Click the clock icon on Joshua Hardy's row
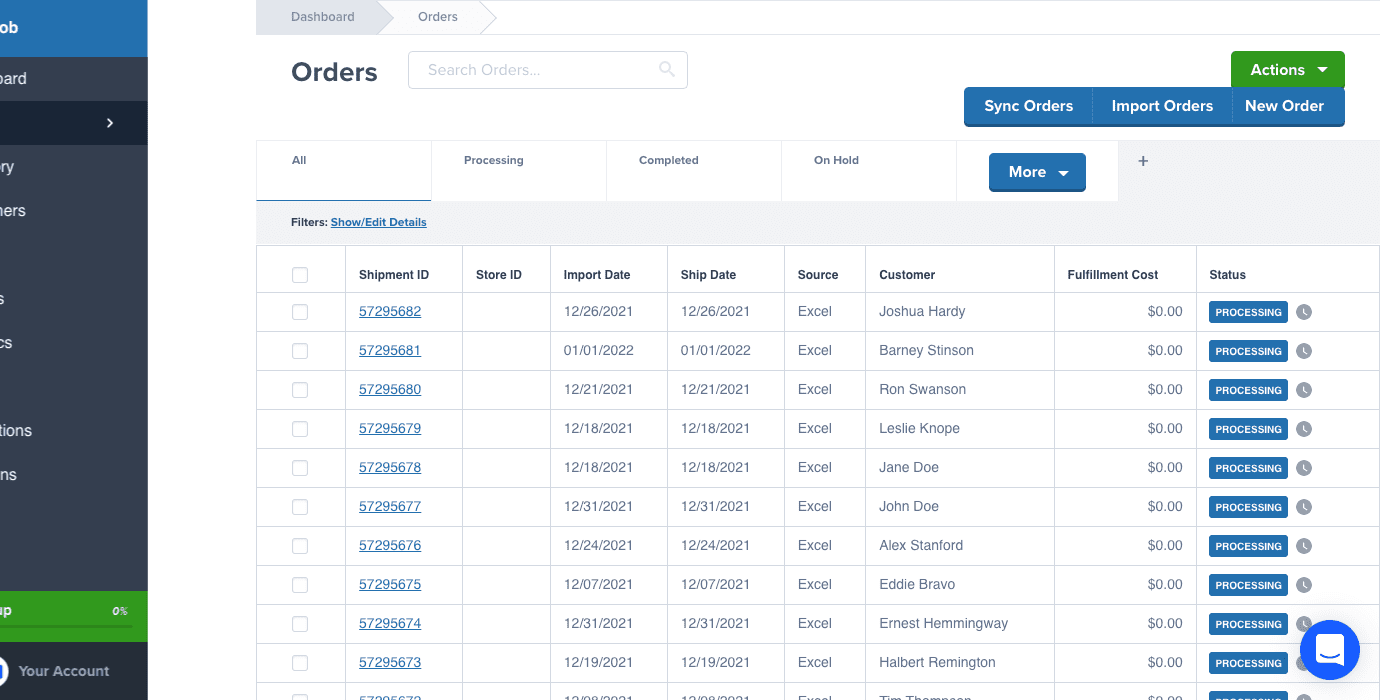Screen dimensions: 1380x700 coord(1304,311)
